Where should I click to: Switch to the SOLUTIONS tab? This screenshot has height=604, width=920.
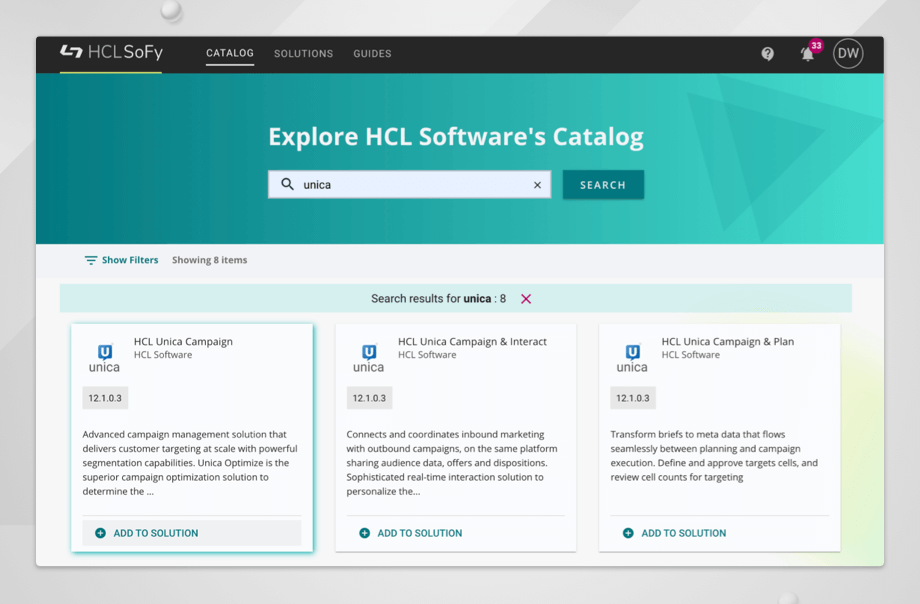tap(303, 54)
